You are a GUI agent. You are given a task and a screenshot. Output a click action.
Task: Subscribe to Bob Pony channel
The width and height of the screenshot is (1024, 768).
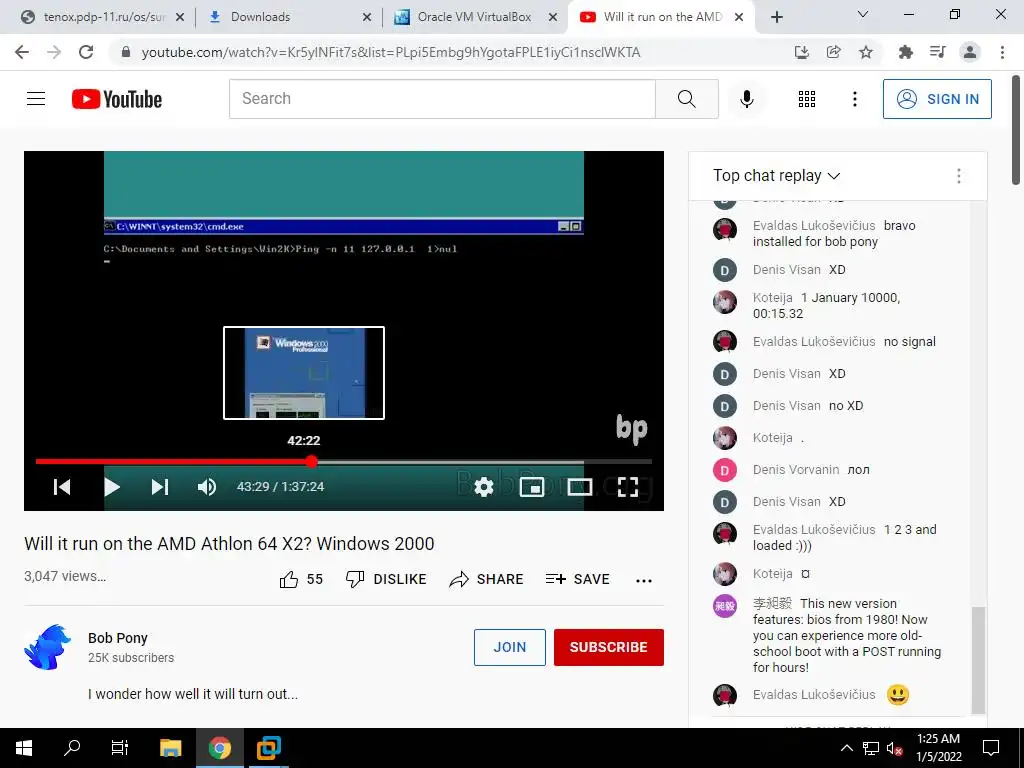click(x=609, y=647)
